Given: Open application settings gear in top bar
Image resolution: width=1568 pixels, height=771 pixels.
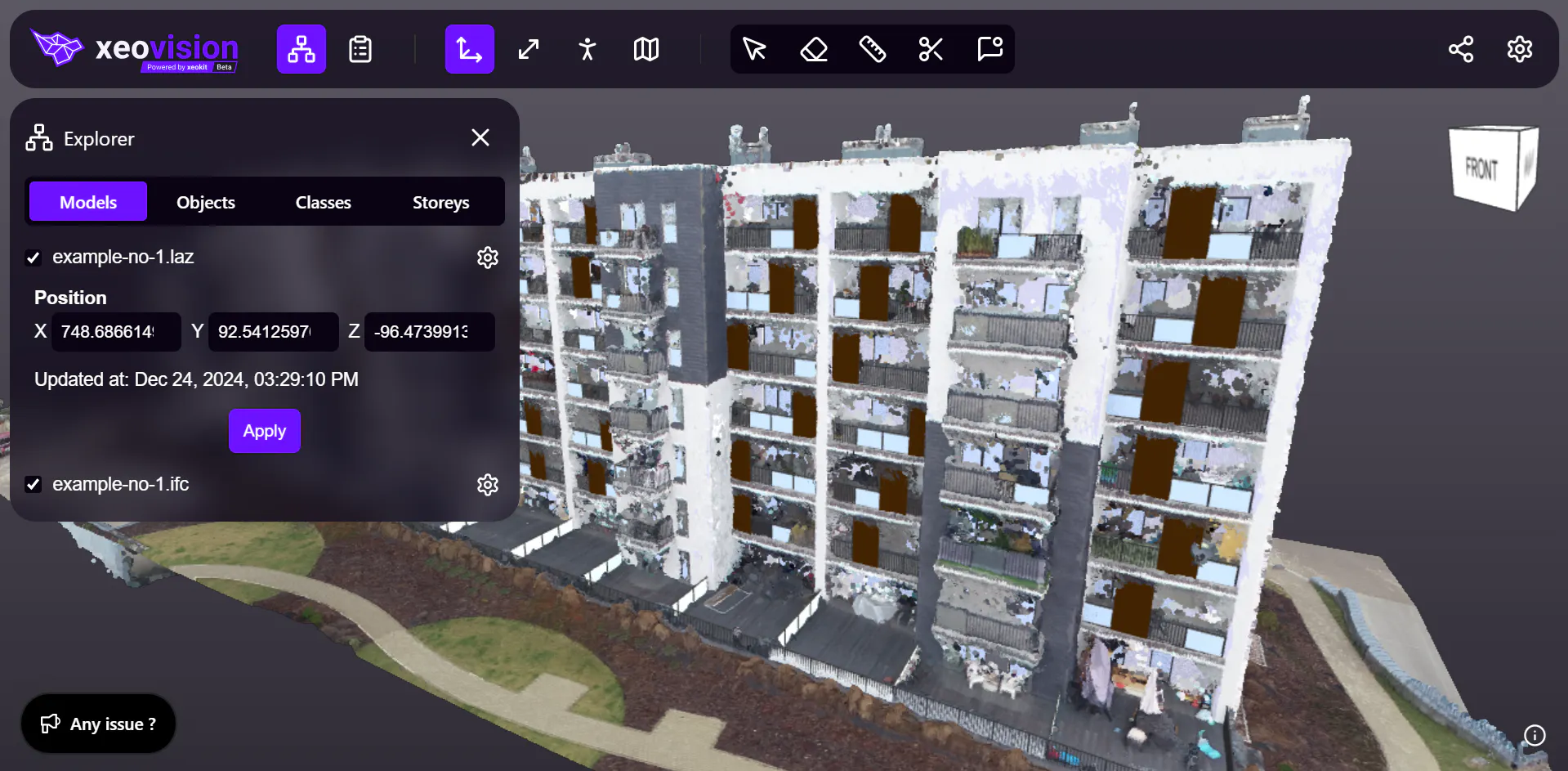Looking at the screenshot, I should click(x=1520, y=49).
